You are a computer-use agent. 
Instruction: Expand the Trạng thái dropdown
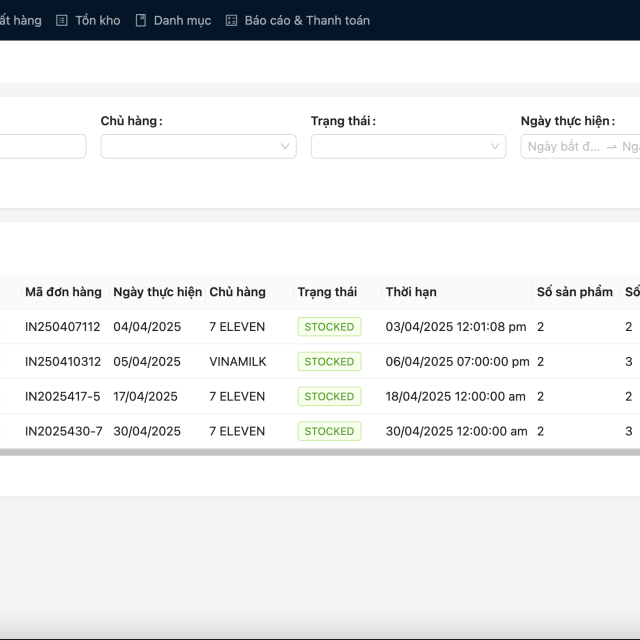[x=408, y=146]
